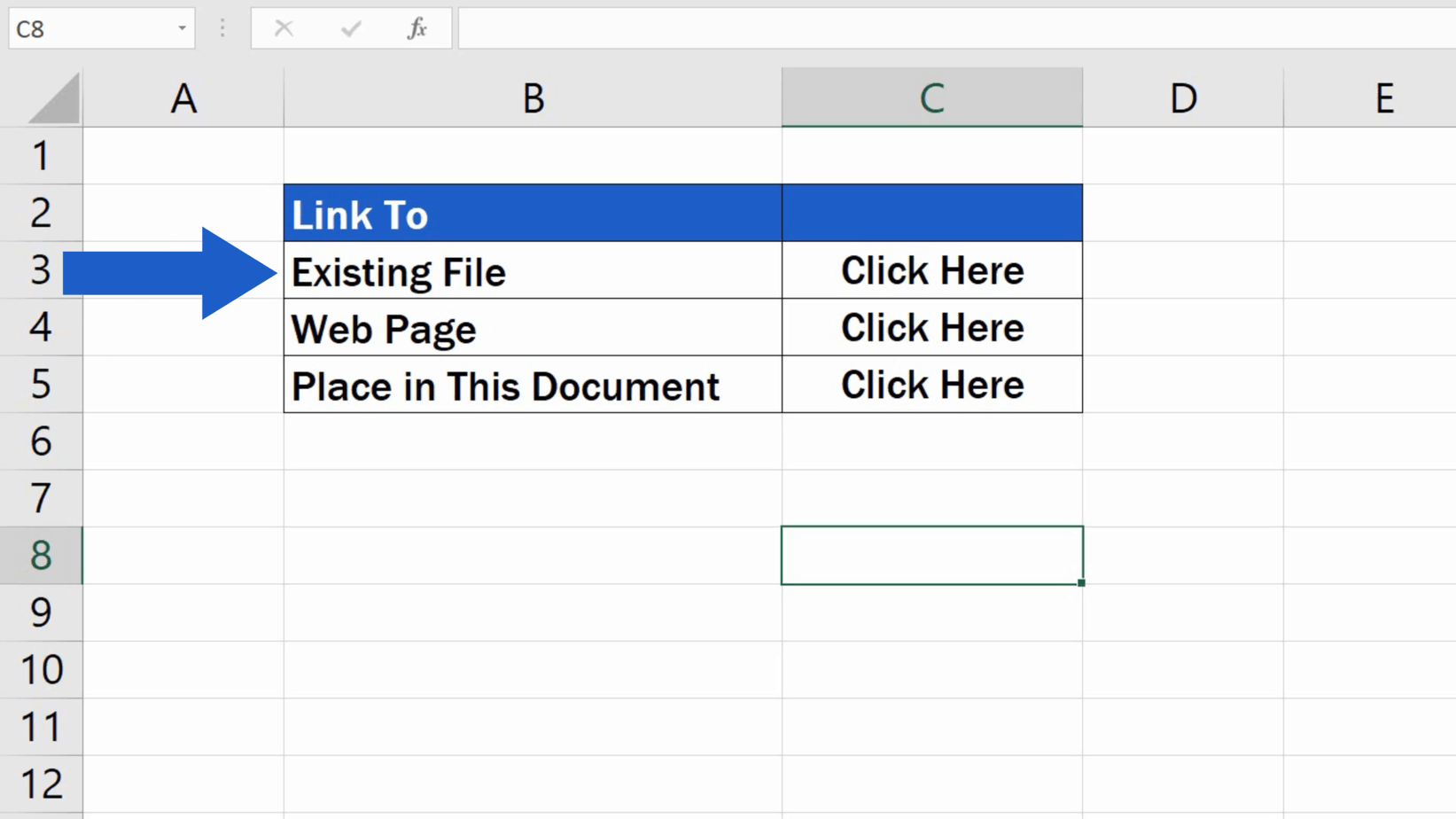Screen dimensions: 1456x819
Task: Click the formula bar three-dot resize handle
Action: (222, 28)
